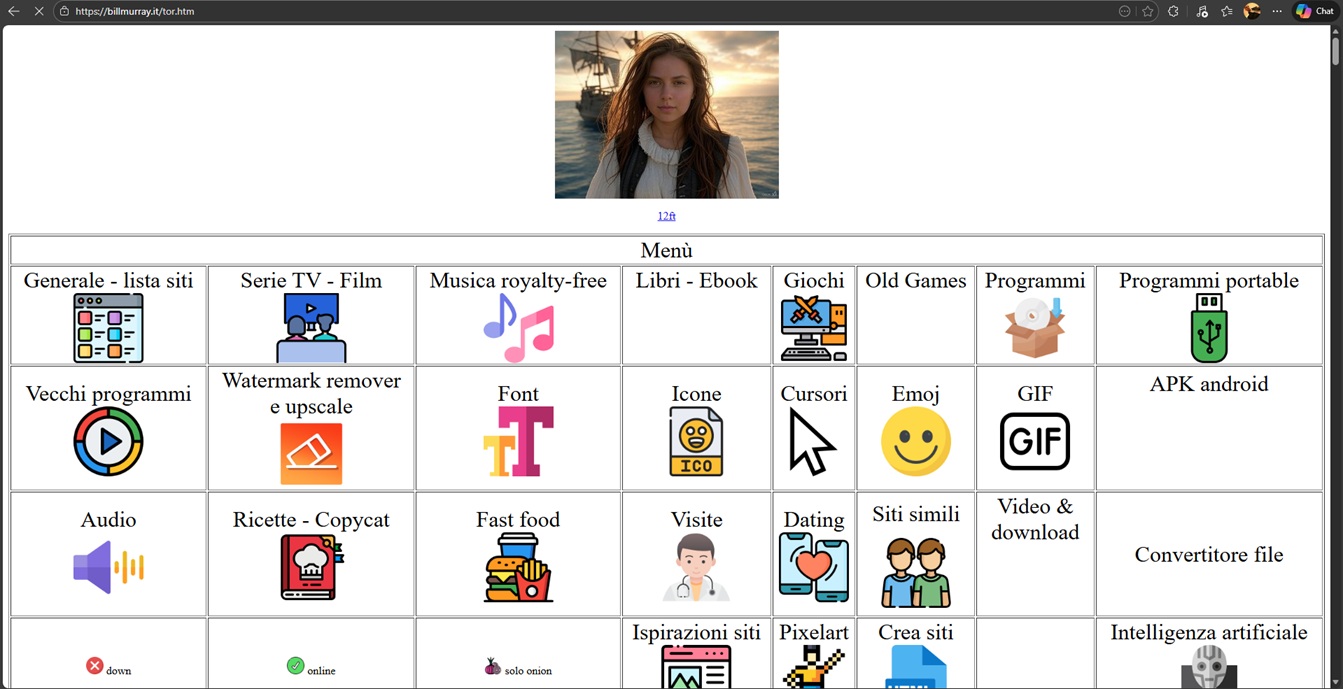Image resolution: width=1343 pixels, height=689 pixels.
Task: Click the Icone ICO file icon
Action: 696,442
